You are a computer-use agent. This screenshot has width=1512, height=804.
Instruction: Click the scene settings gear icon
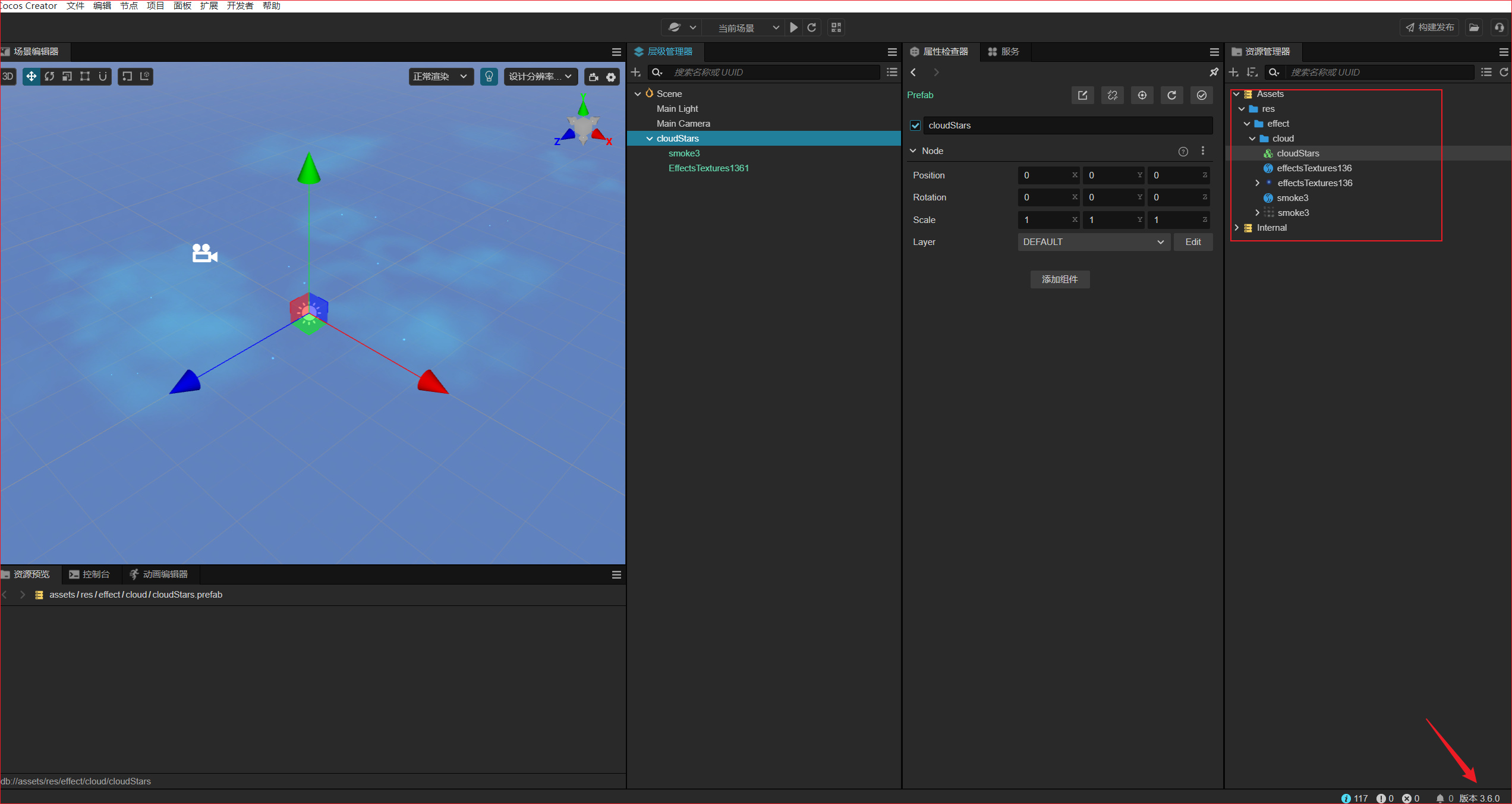[611, 77]
